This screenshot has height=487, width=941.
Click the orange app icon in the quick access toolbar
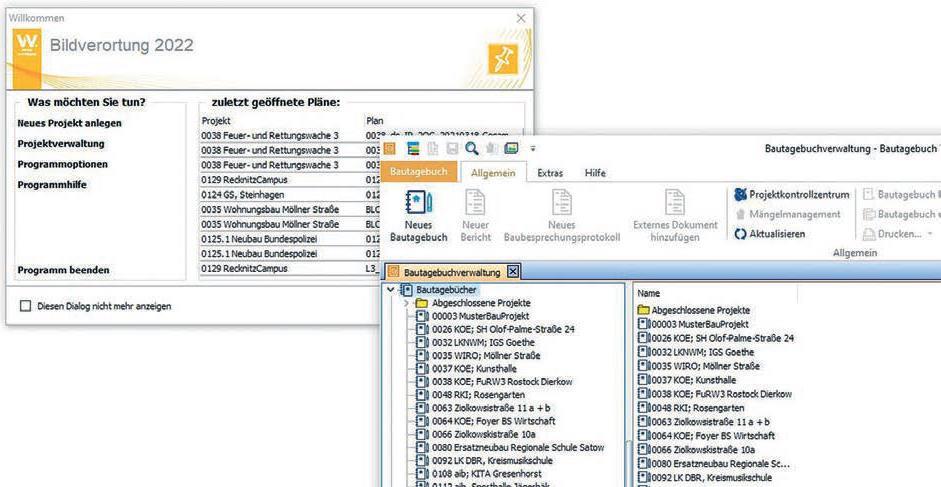coord(390,148)
